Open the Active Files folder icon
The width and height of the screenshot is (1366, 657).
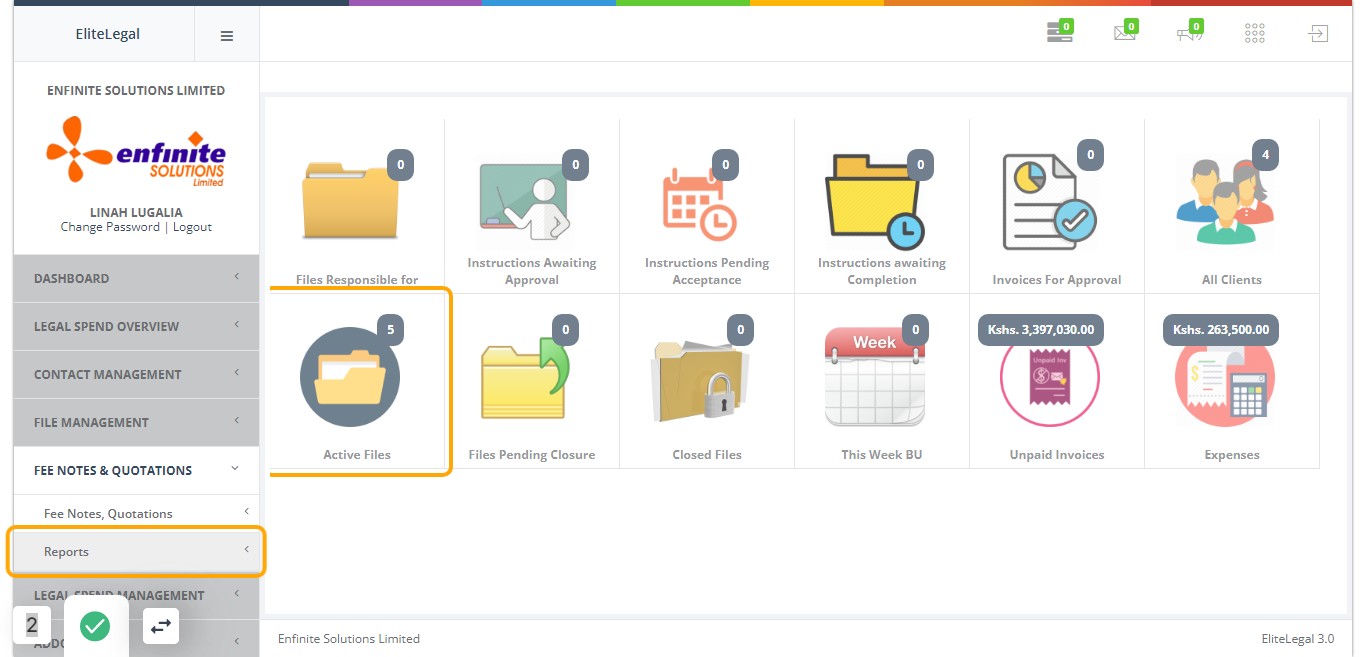pos(350,377)
